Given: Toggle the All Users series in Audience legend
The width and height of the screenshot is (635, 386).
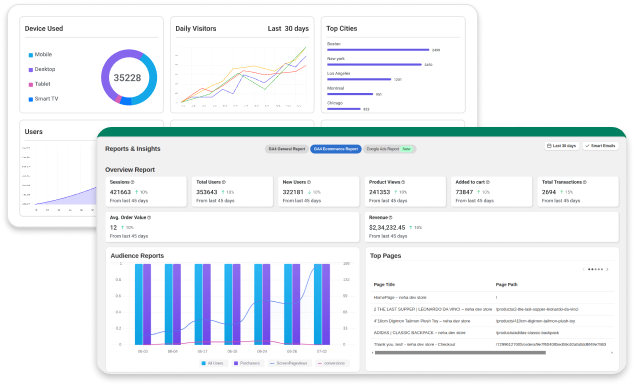Looking at the screenshot, I should 213,363.
